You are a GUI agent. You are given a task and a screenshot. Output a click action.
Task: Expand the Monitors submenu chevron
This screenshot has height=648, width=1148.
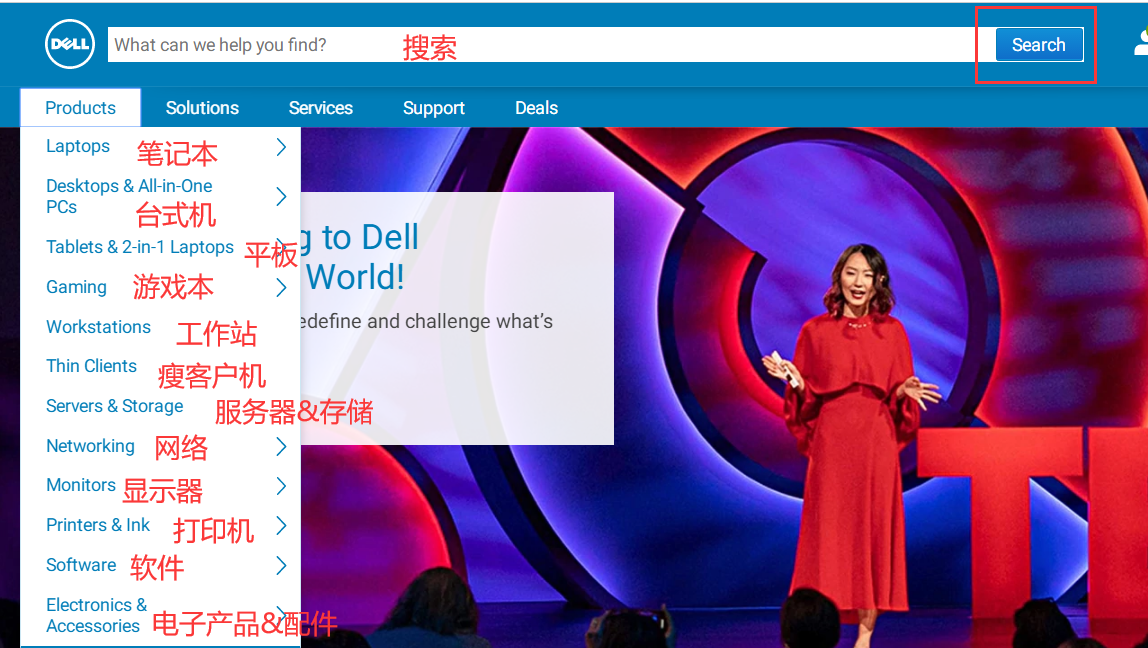(281, 486)
